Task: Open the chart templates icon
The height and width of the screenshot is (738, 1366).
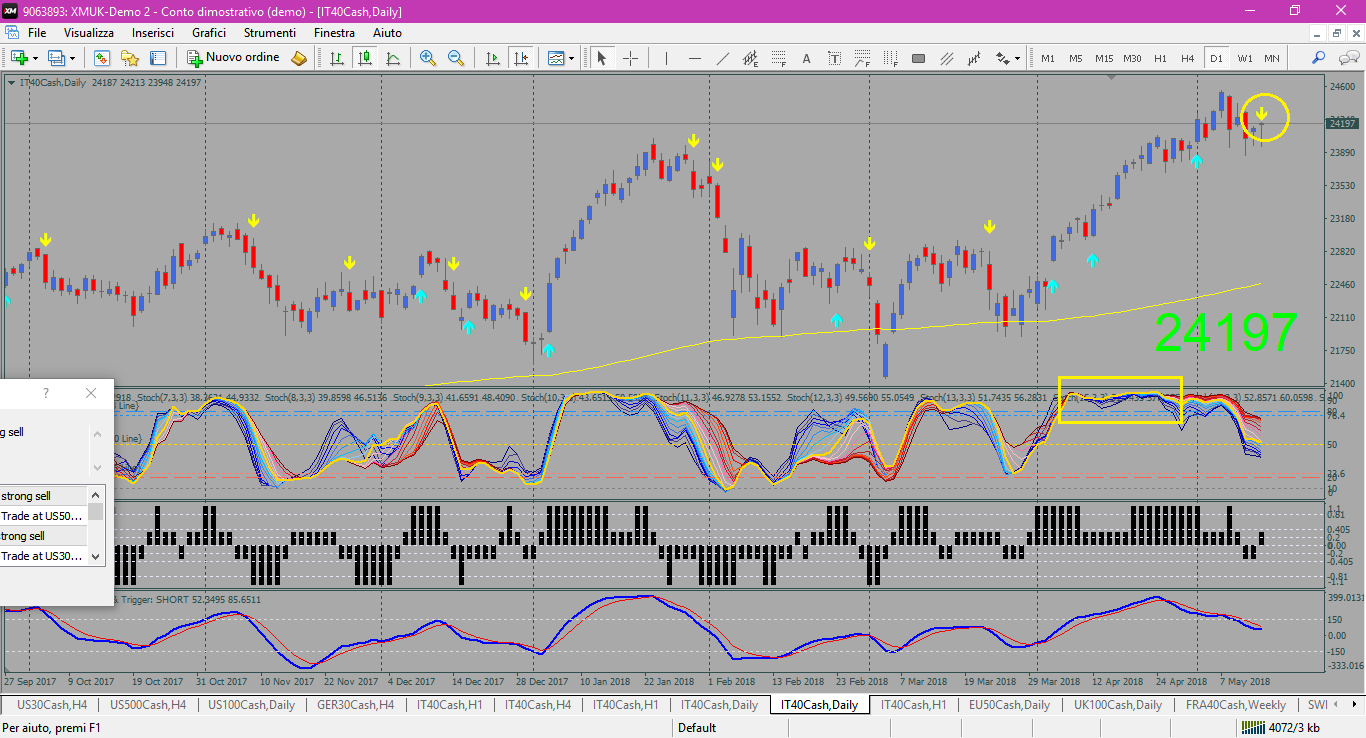Action: tap(556, 58)
